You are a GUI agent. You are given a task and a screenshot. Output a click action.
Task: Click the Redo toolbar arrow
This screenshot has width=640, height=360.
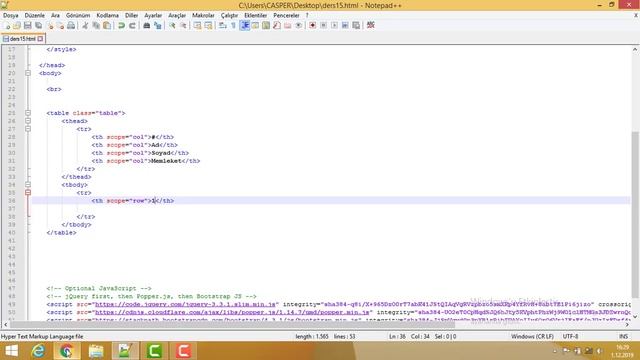tap(132, 25)
